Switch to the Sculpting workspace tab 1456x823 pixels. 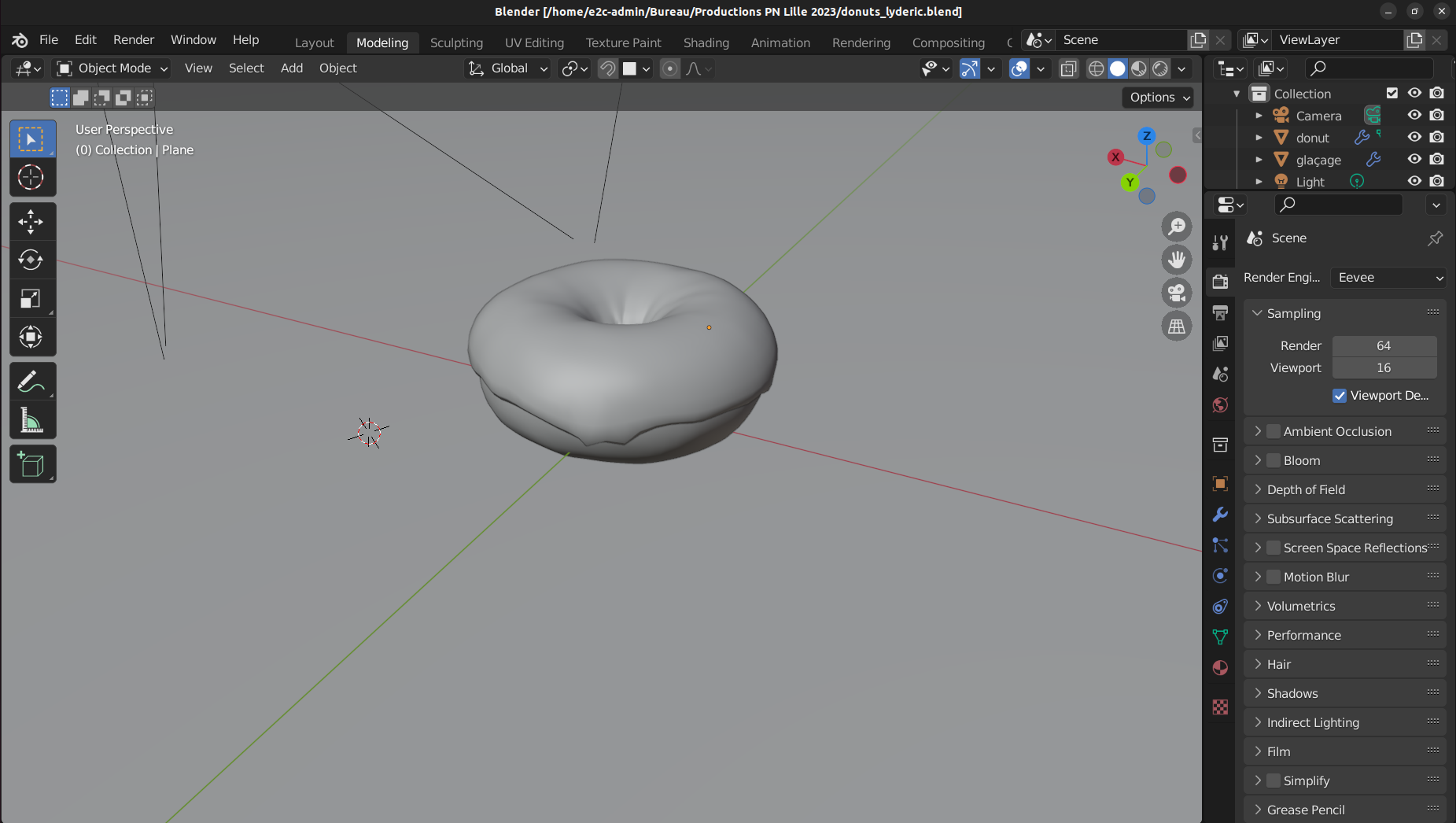click(456, 42)
